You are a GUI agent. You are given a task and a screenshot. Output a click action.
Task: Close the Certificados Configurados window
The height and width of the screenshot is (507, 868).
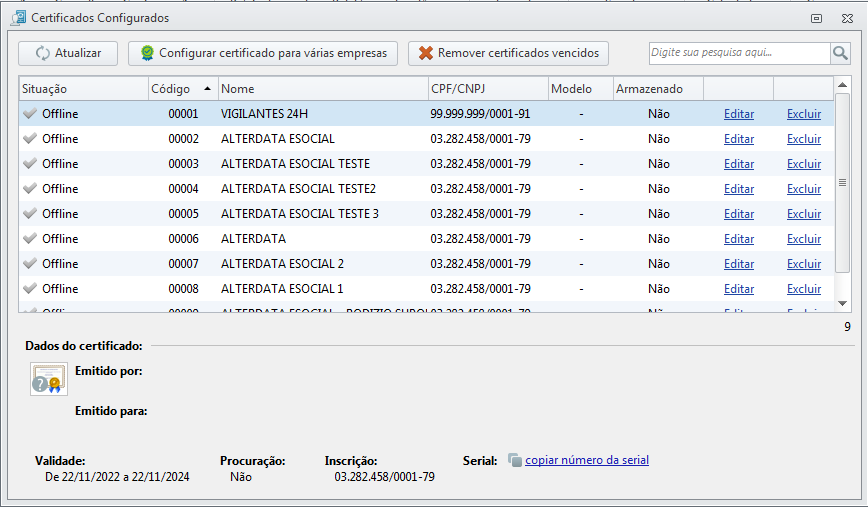click(847, 18)
